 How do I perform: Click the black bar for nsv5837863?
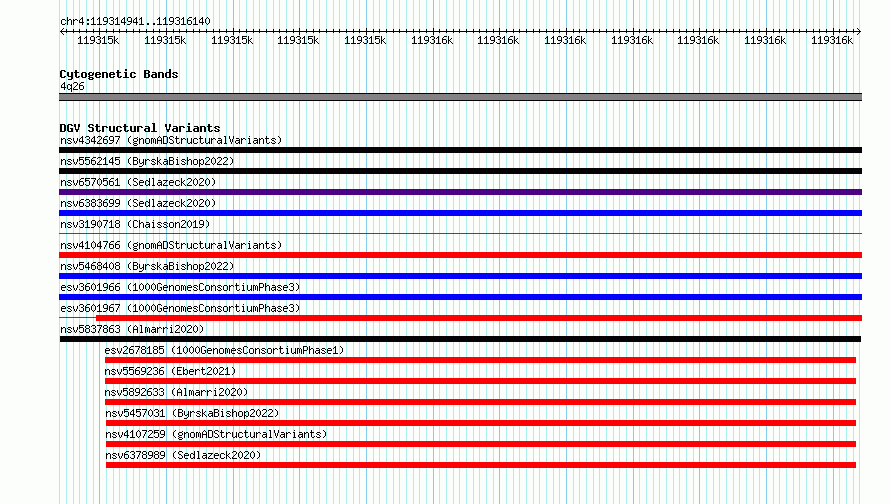(x=460, y=339)
